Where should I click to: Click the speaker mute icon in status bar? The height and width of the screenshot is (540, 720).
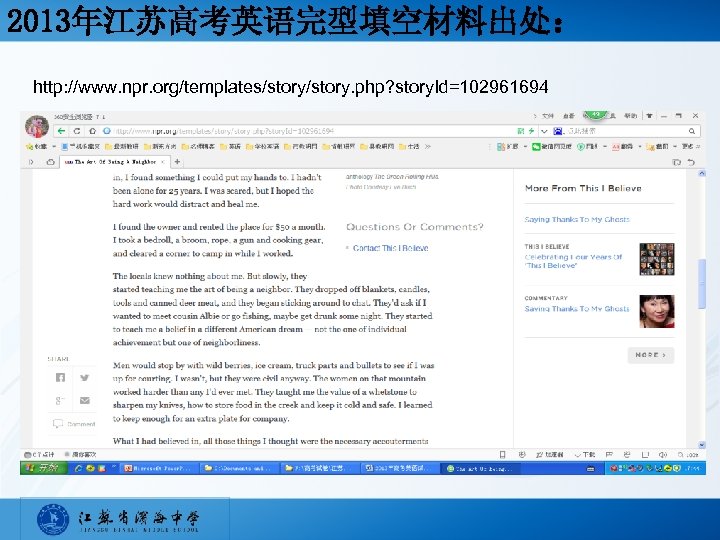(x=662, y=455)
